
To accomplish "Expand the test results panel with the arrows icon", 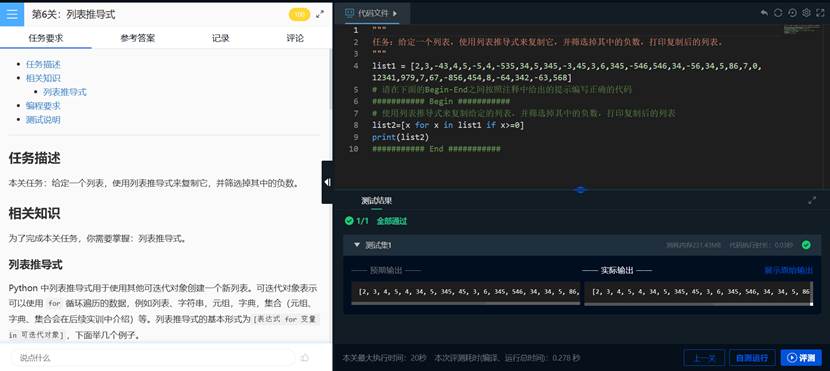I will coord(812,200).
